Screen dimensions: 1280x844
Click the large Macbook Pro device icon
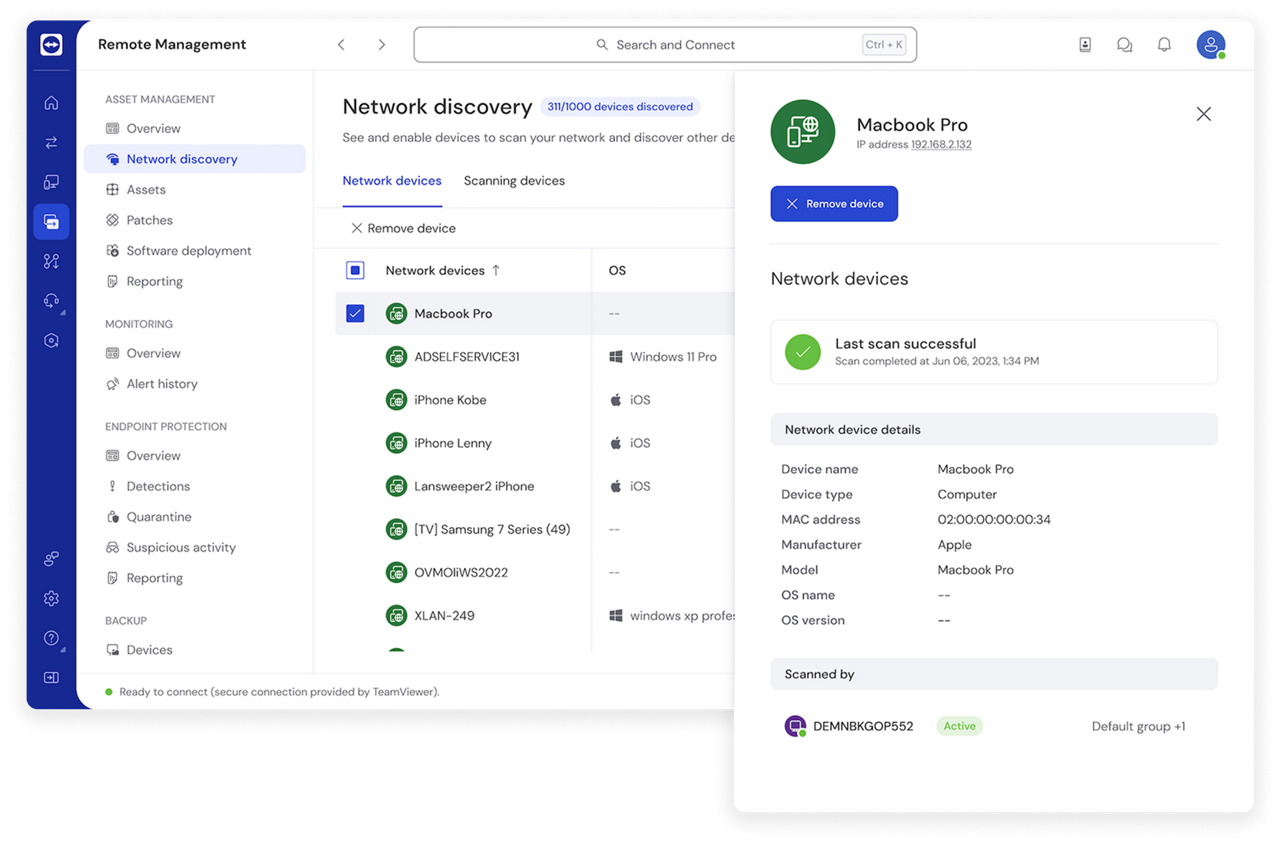click(803, 132)
